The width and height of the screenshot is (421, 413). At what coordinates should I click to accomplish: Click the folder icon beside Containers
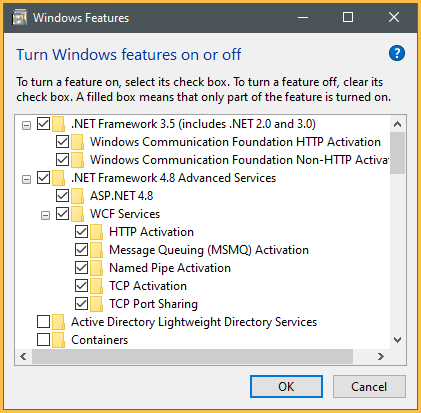point(58,340)
